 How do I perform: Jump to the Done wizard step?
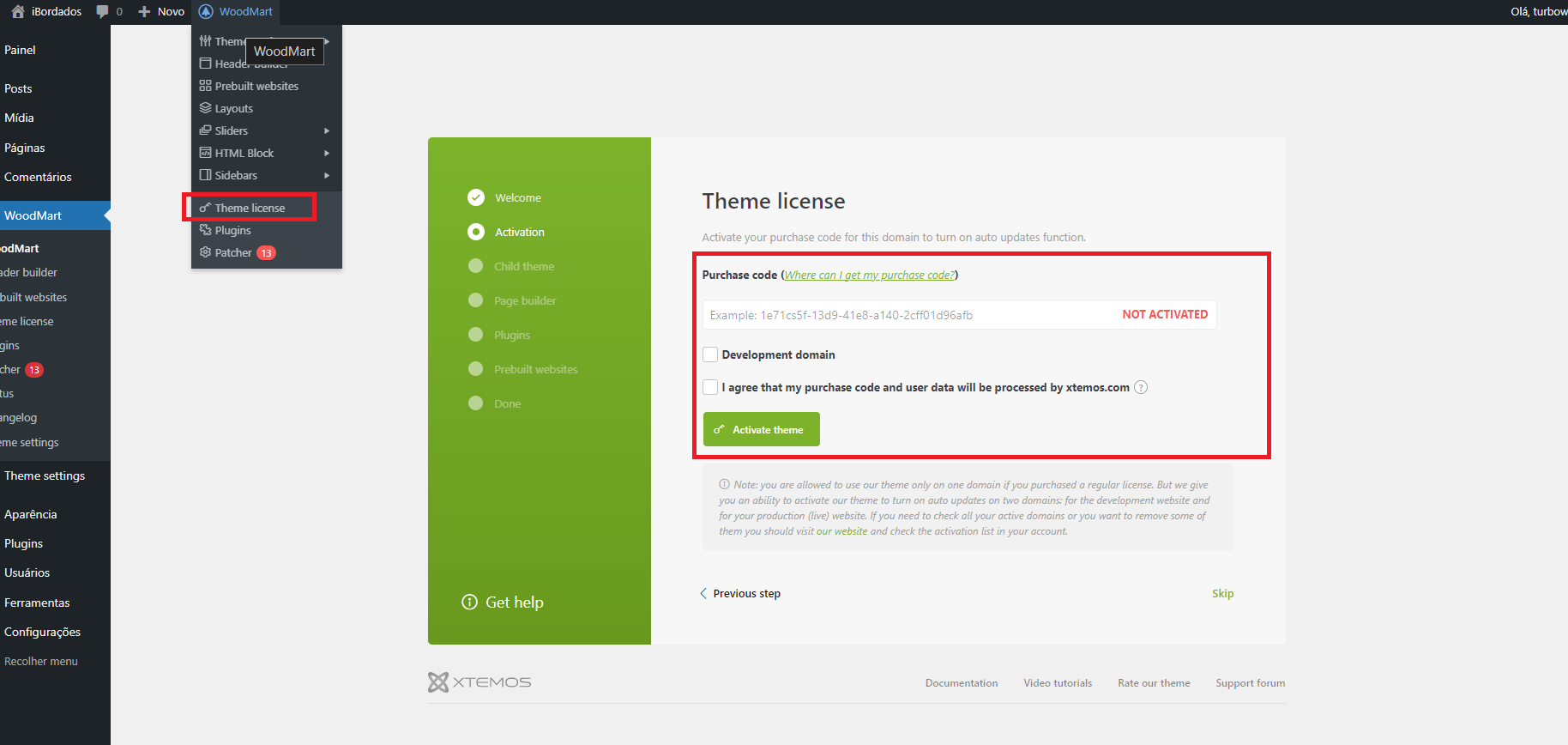(507, 403)
